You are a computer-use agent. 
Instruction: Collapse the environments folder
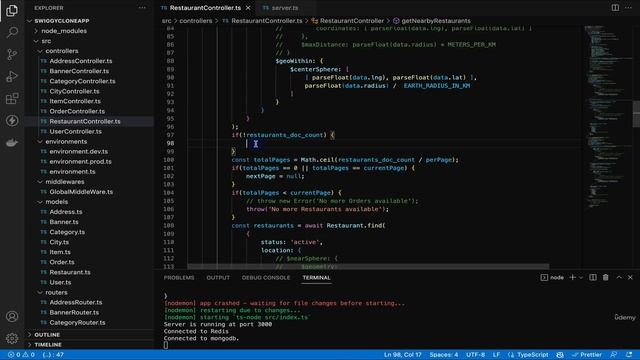click(89, 142)
